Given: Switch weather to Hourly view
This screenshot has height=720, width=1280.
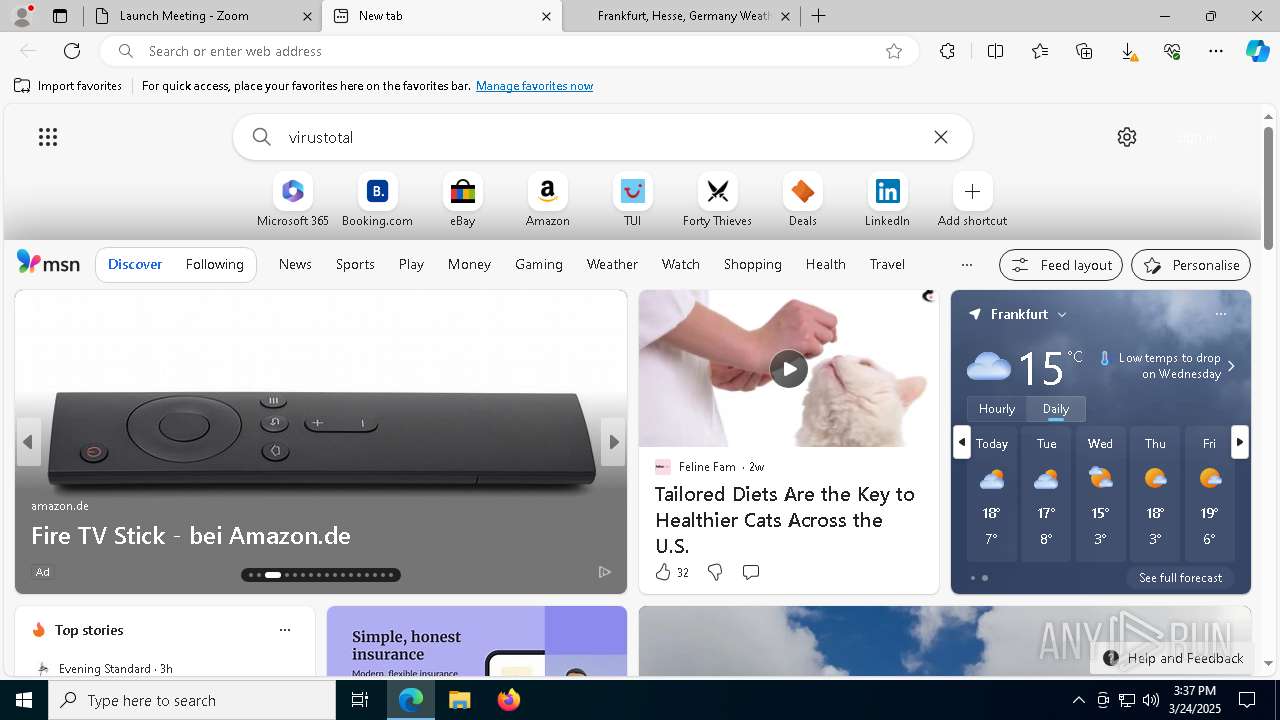Looking at the screenshot, I should 996,409.
